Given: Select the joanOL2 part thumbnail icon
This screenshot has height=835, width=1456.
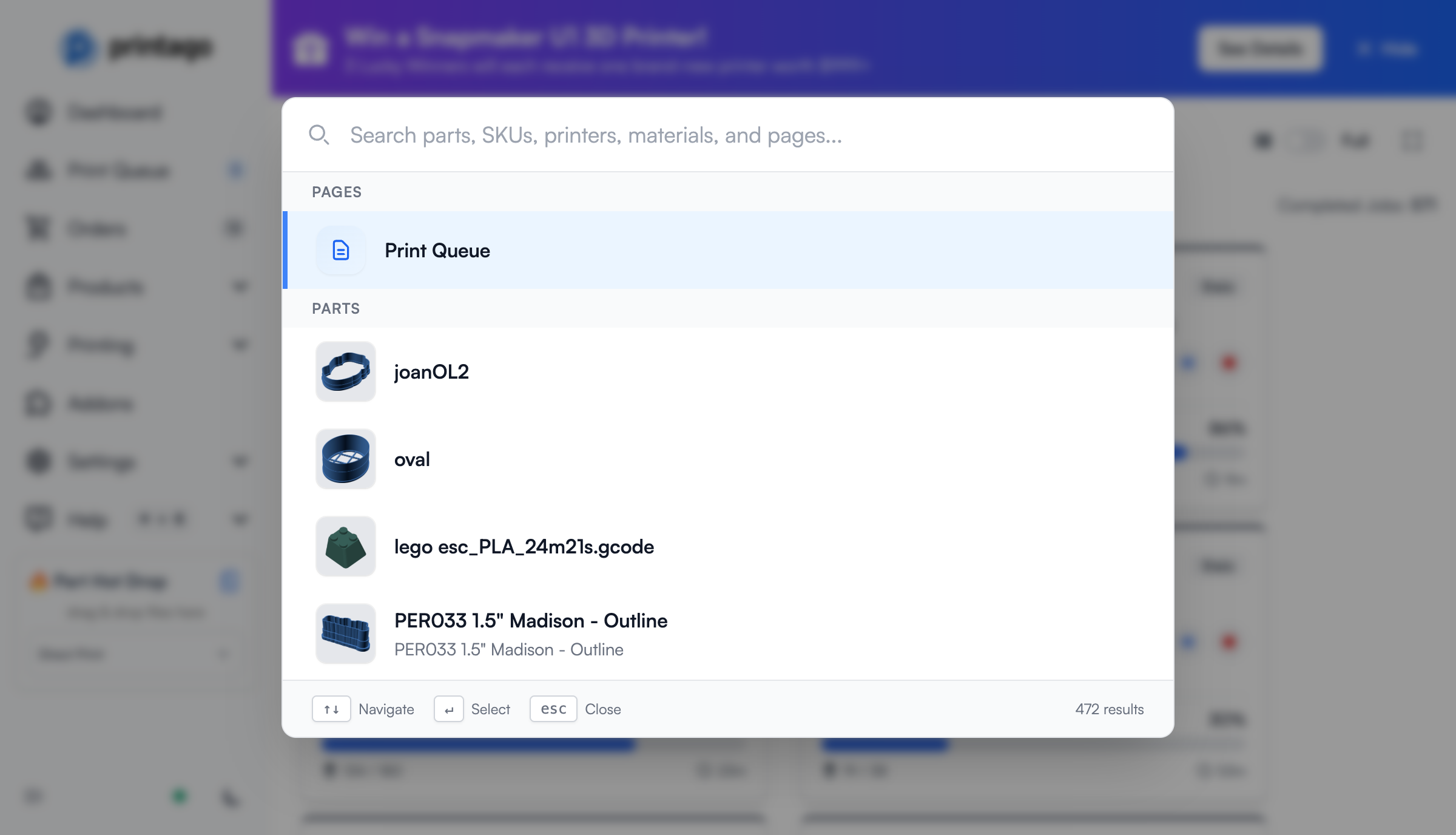Looking at the screenshot, I should [x=345, y=371].
